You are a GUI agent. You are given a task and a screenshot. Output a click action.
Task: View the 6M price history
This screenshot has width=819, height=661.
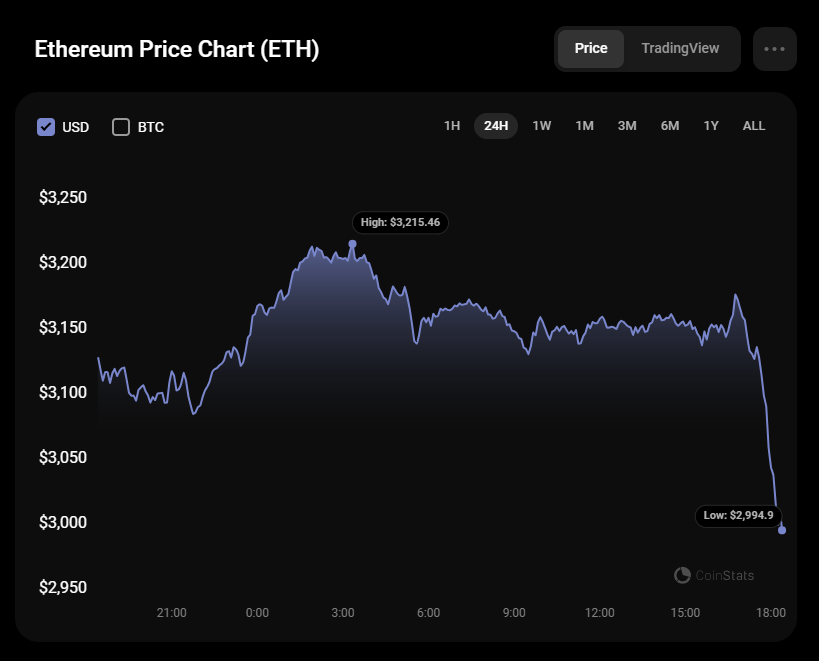(x=670, y=126)
